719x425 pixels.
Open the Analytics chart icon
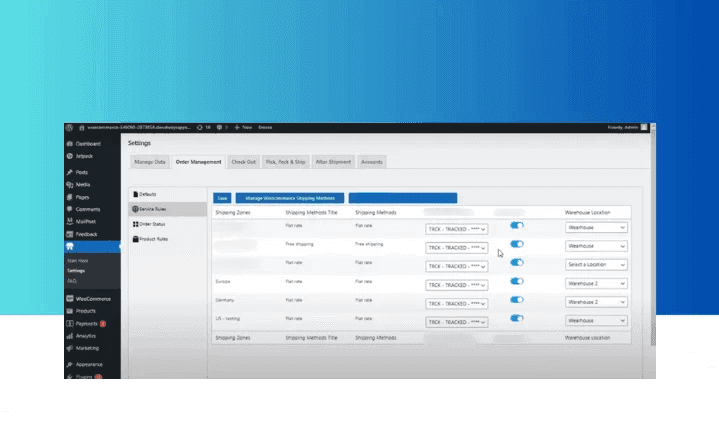(x=69, y=336)
